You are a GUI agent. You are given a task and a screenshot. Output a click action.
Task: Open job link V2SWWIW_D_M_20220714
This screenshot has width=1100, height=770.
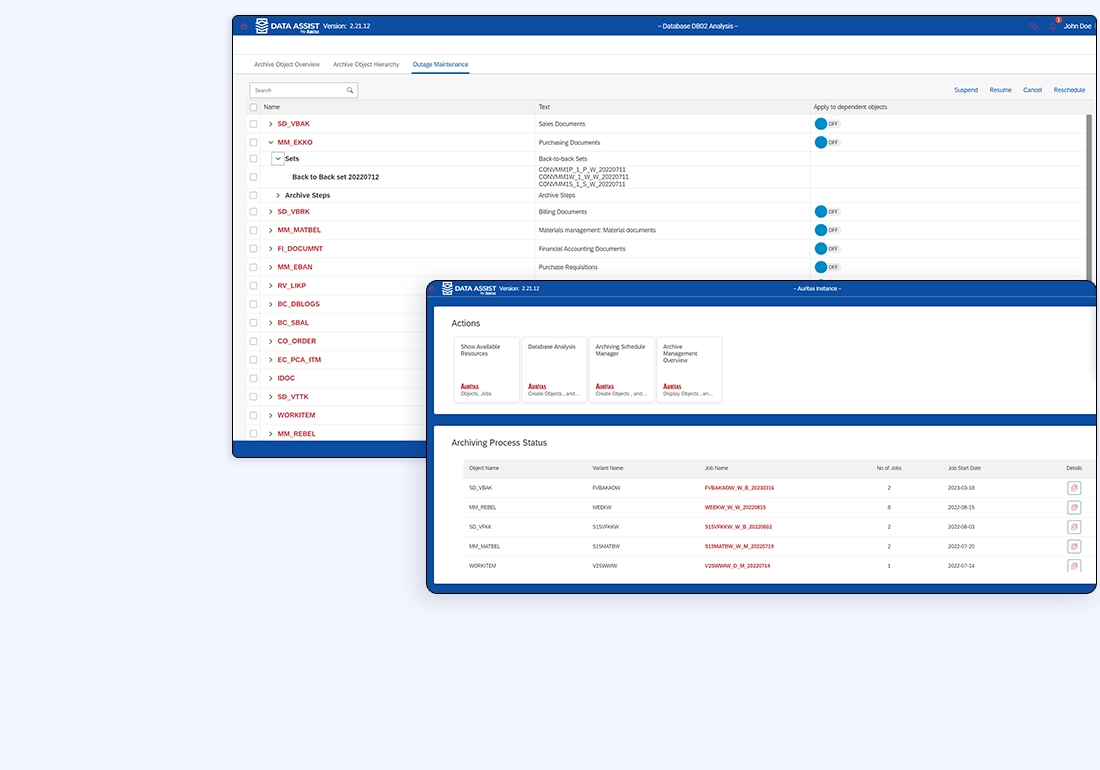[737, 566]
